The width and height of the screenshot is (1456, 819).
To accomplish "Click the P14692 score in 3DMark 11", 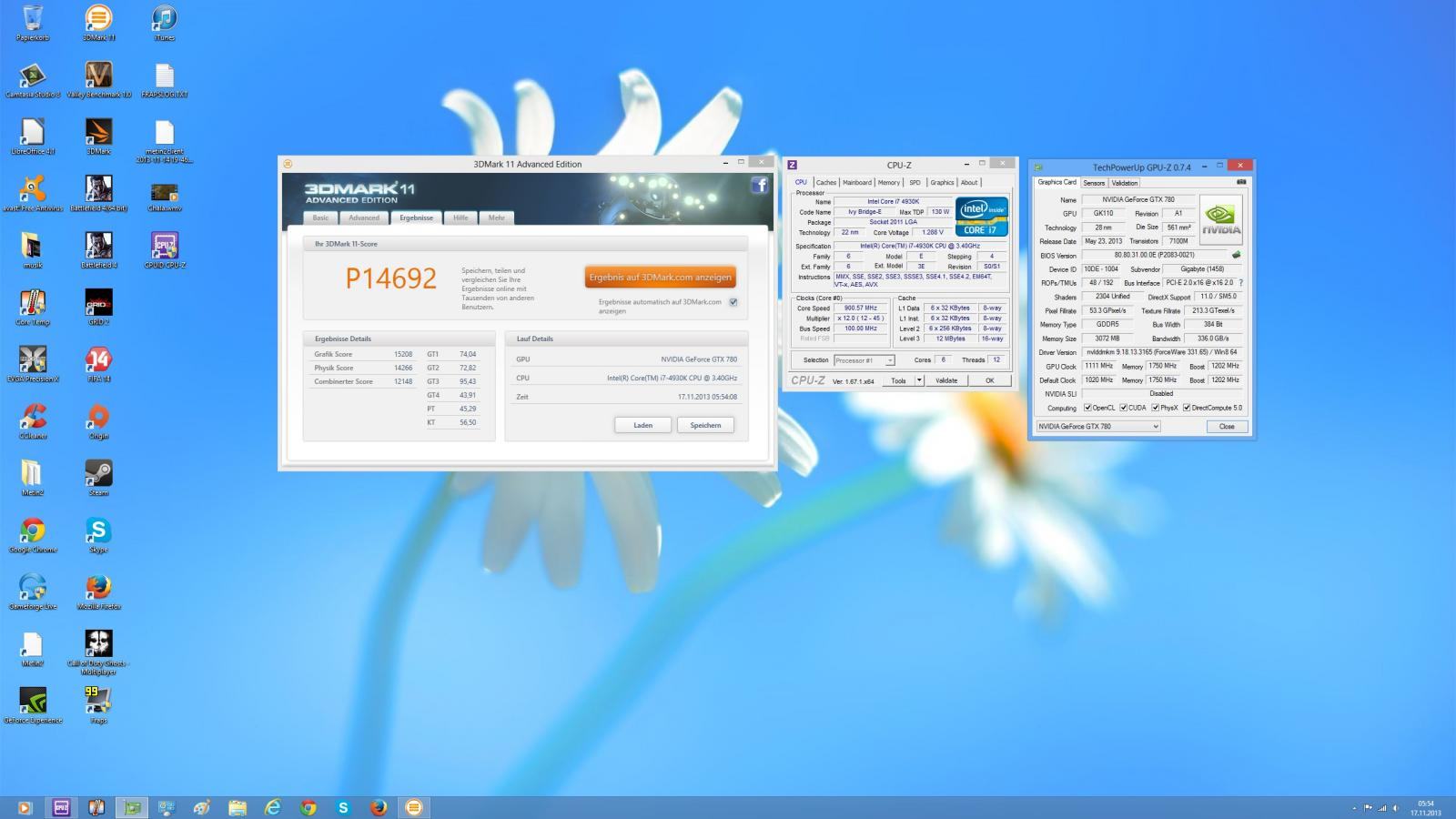I will click(x=391, y=278).
